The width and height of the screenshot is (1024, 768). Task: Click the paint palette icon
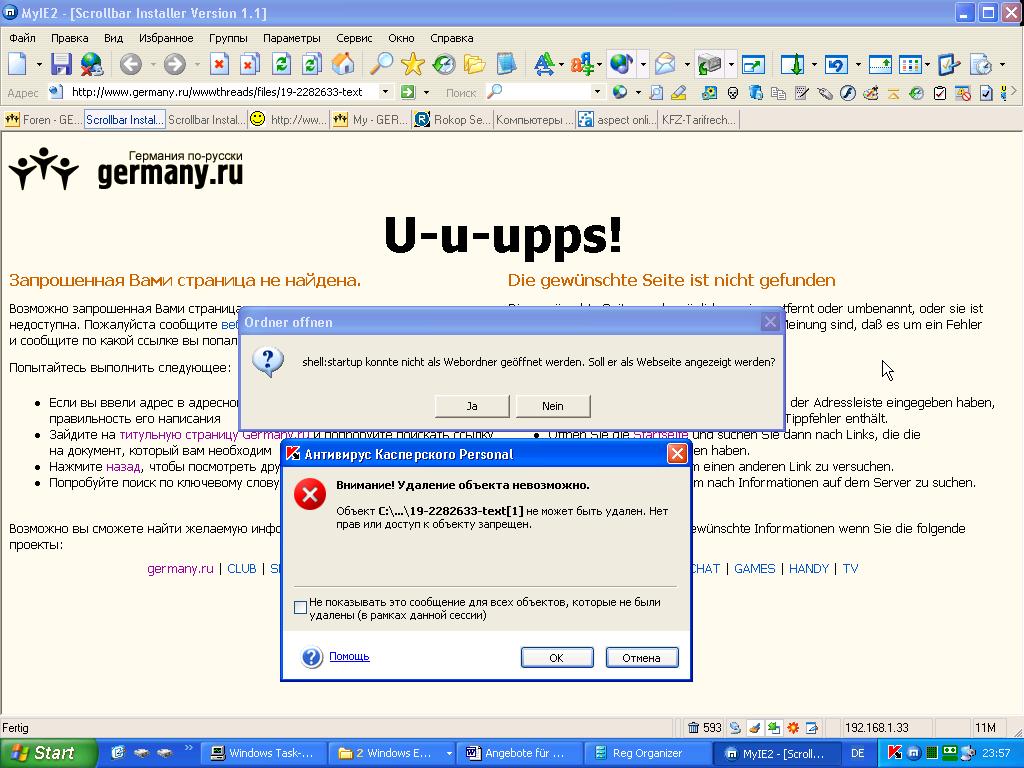[x=871, y=93]
